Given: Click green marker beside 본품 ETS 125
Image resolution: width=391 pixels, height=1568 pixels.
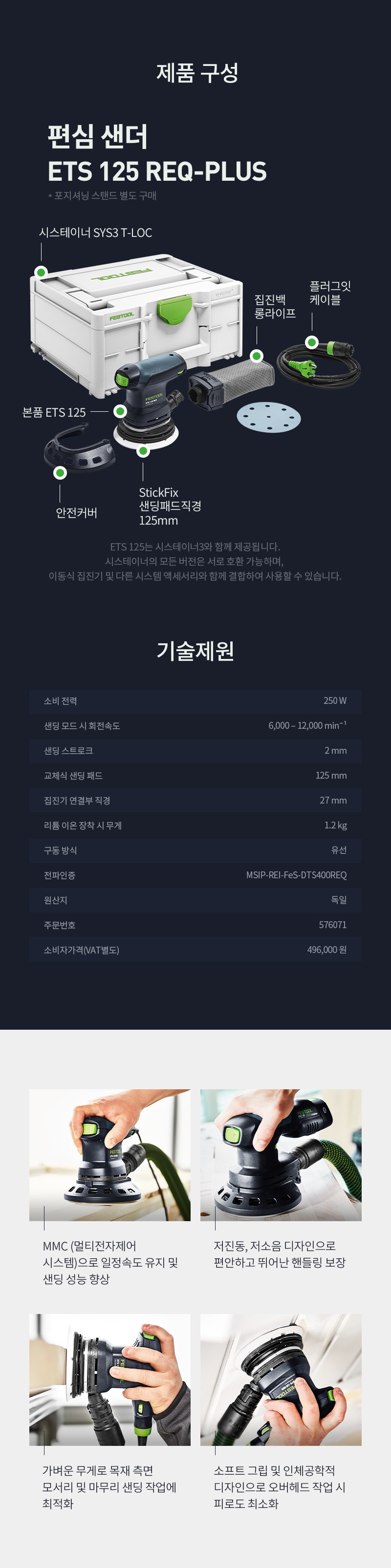Looking at the screenshot, I should [x=121, y=411].
